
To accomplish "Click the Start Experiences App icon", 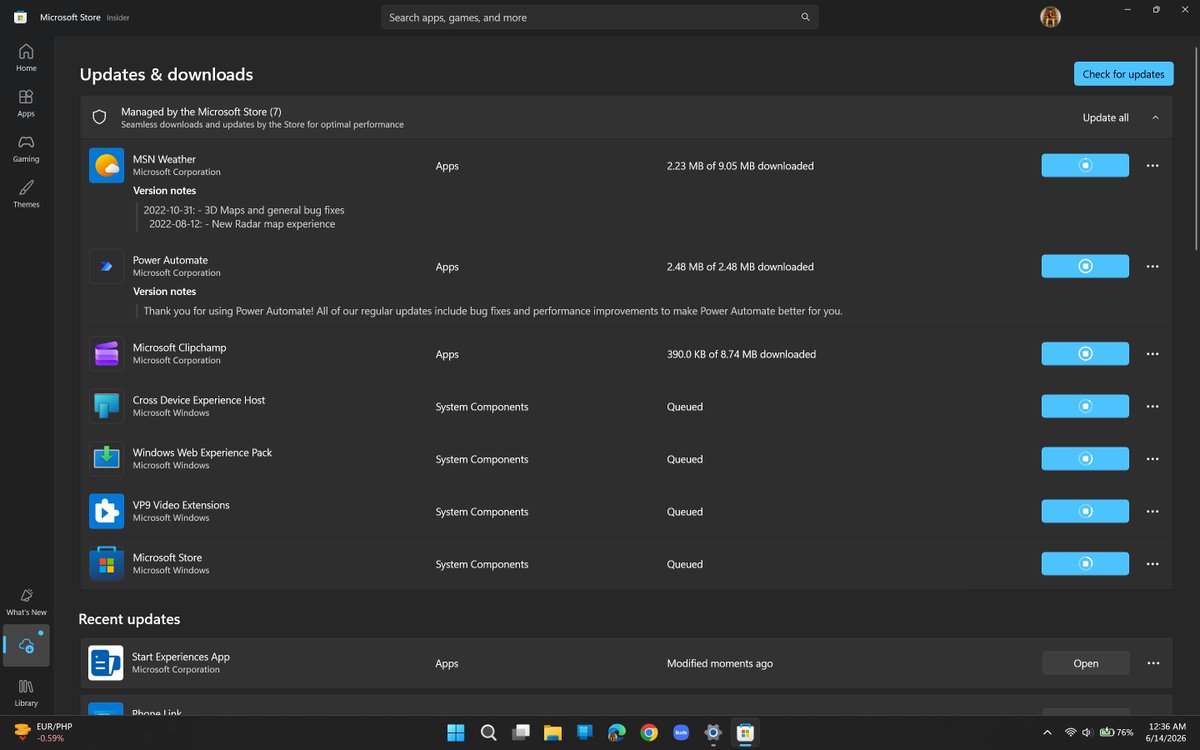I will [x=106, y=663].
